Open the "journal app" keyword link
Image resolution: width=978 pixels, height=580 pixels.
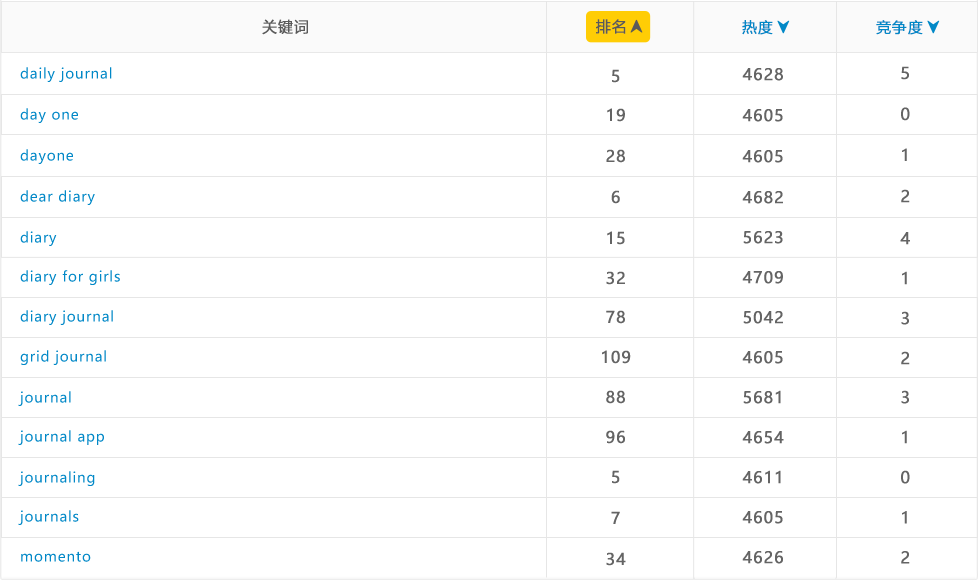(x=62, y=437)
